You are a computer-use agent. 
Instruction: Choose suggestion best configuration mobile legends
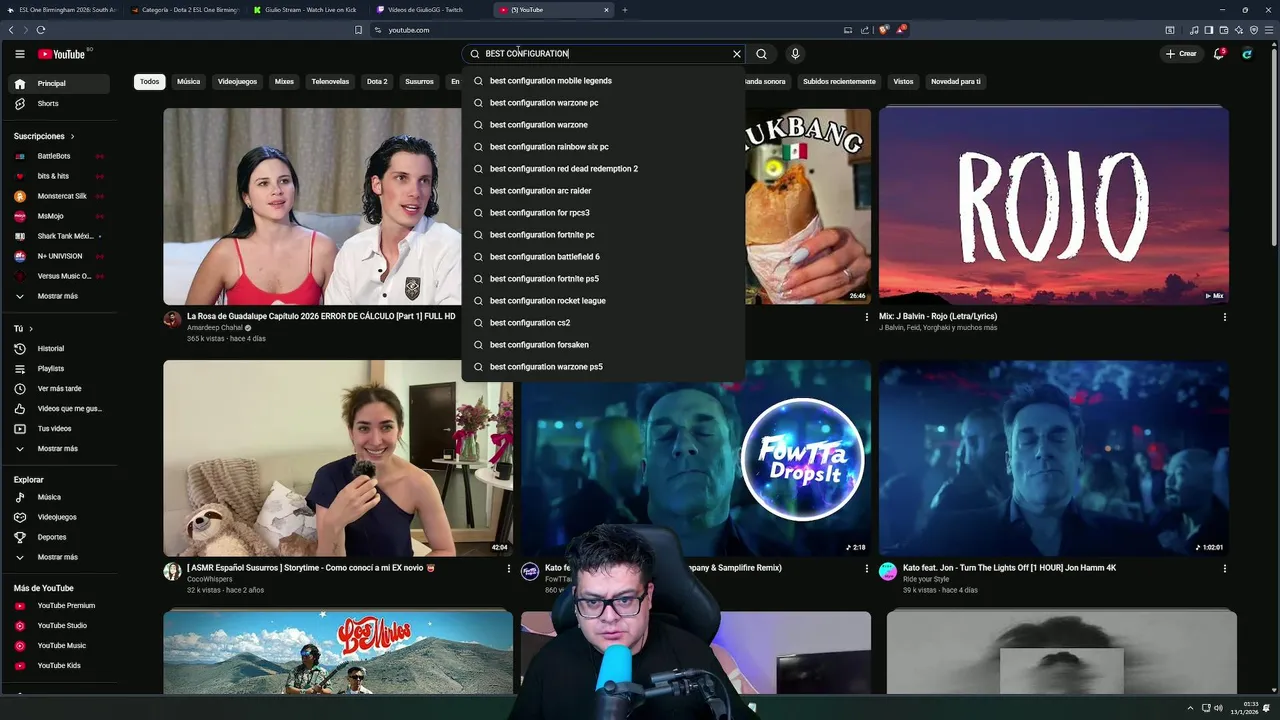tap(603, 81)
